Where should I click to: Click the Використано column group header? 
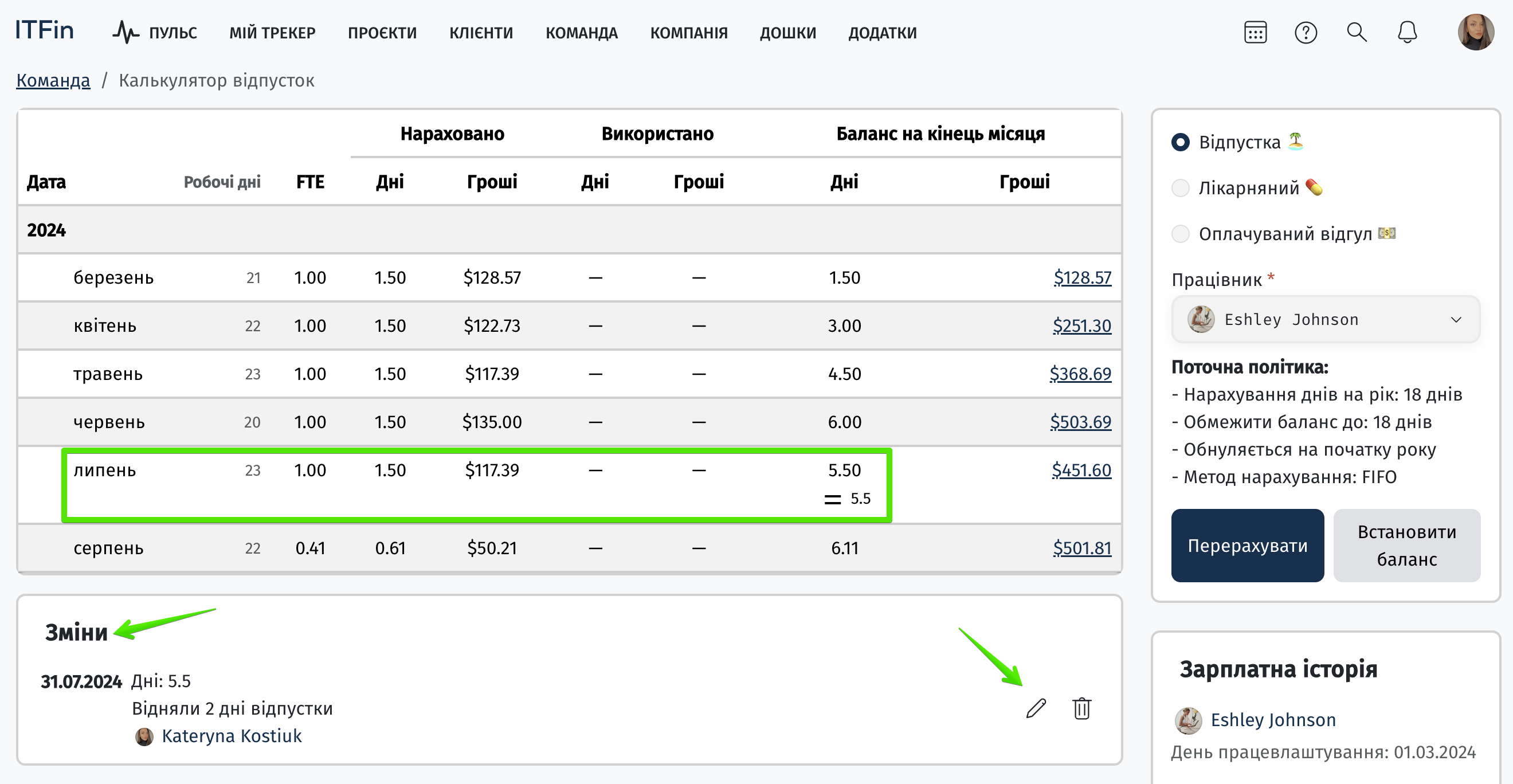(x=657, y=134)
